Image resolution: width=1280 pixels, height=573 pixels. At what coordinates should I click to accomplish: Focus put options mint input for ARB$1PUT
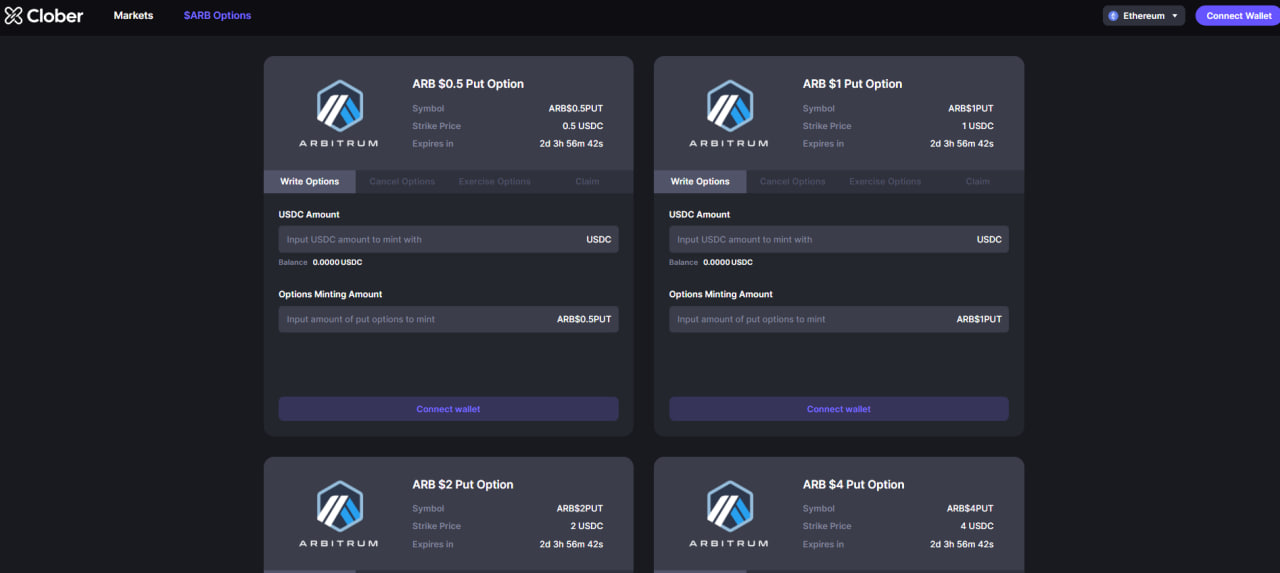pyautogui.click(x=839, y=319)
